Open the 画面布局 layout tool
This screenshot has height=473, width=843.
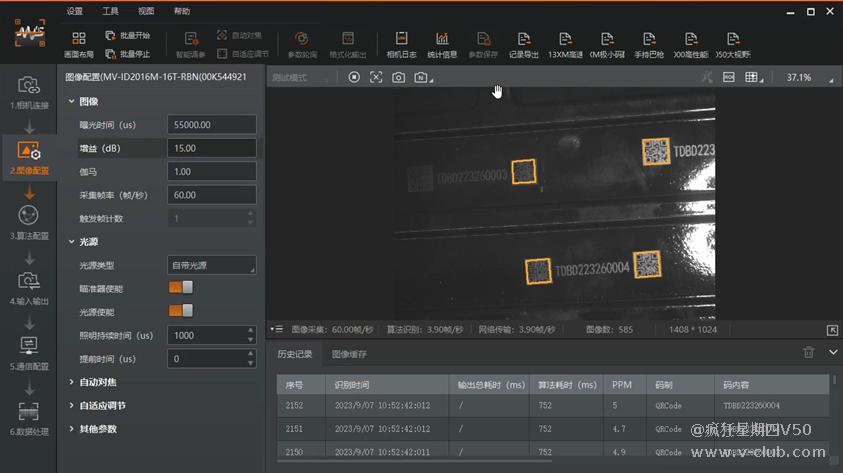point(78,44)
